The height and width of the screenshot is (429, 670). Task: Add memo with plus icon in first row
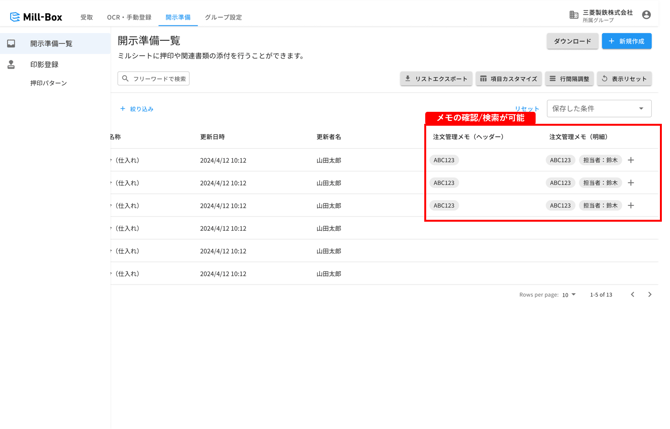[631, 160]
